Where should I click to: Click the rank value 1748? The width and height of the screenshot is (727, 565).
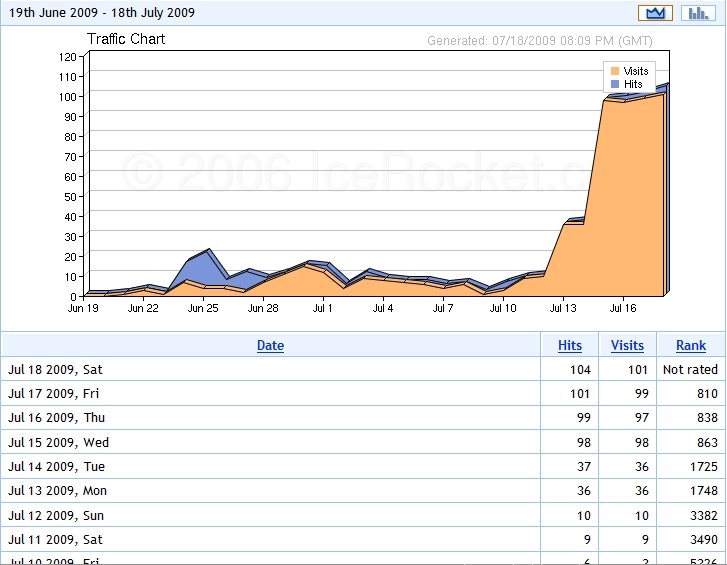coord(704,490)
